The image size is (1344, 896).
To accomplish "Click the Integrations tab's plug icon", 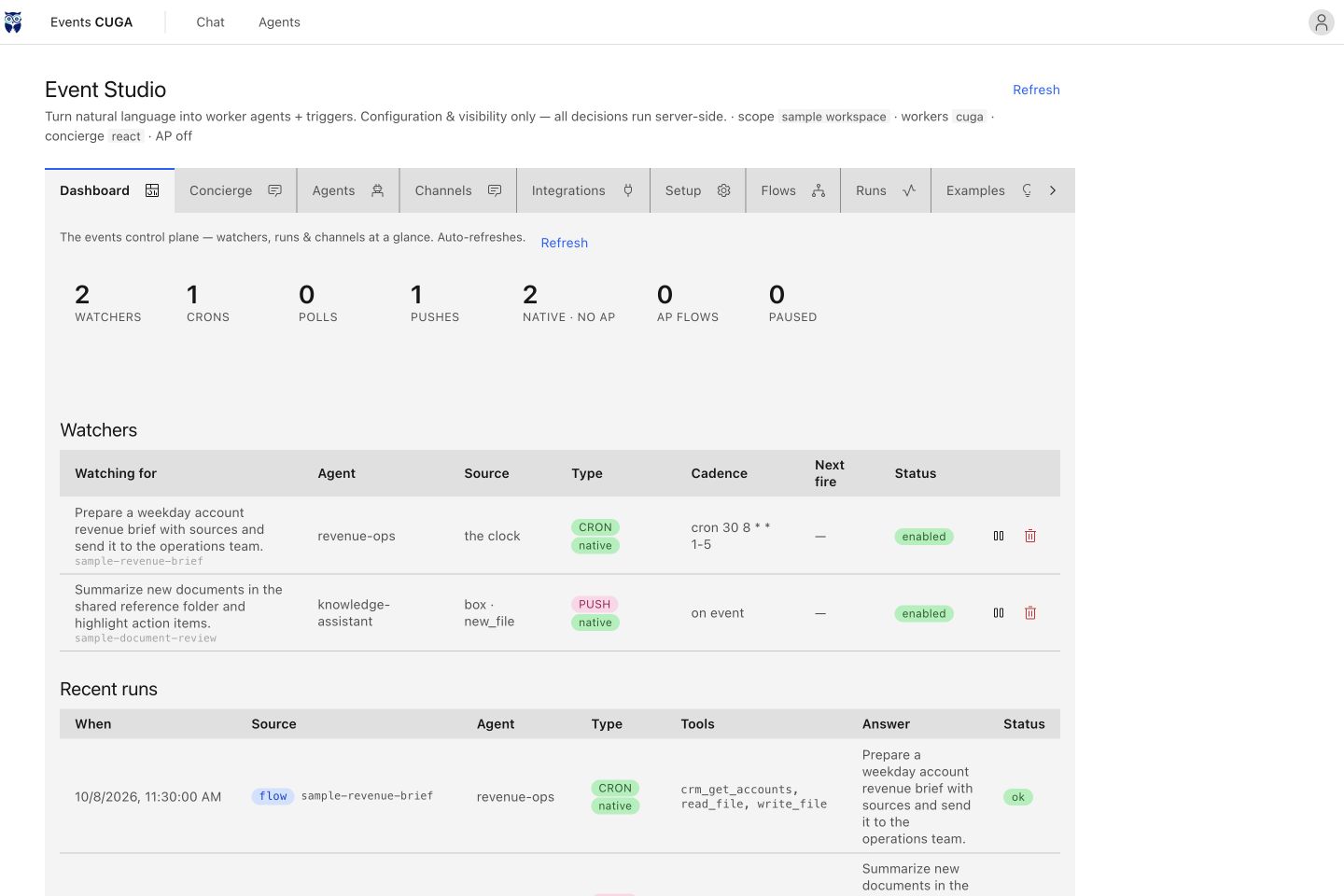I will click(x=628, y=190).
